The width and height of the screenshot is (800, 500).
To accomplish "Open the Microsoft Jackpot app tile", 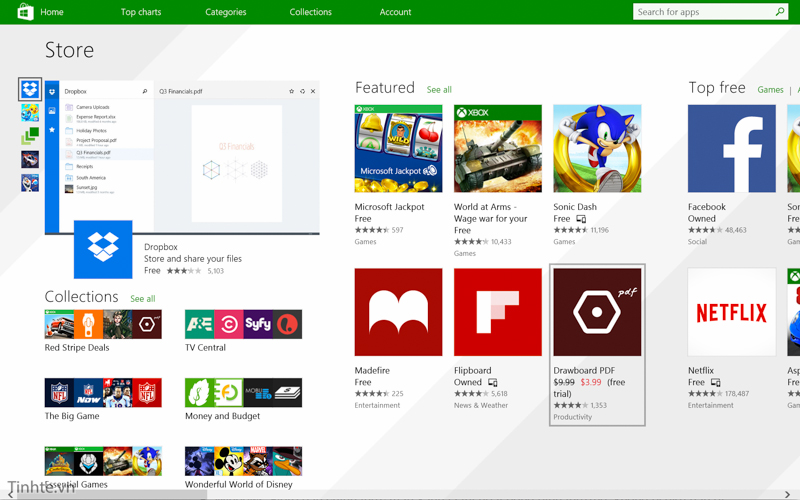I will [398, 148].
